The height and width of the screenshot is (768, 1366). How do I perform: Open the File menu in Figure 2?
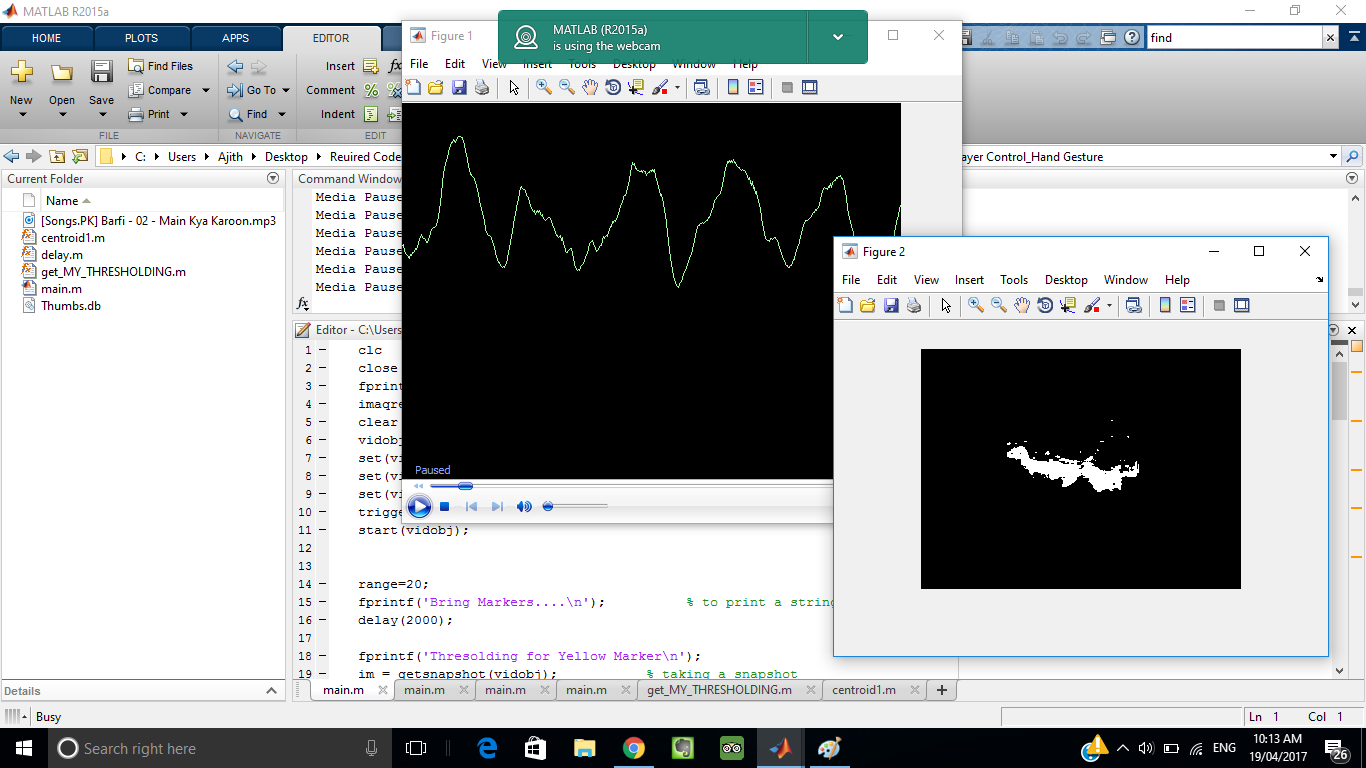(x=851, y=280)
